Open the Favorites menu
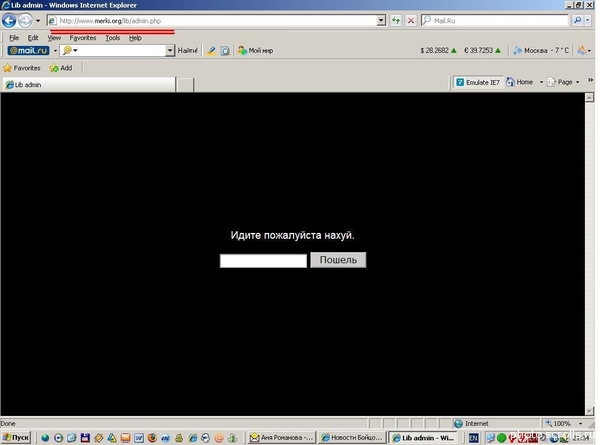 coord(83,38)
